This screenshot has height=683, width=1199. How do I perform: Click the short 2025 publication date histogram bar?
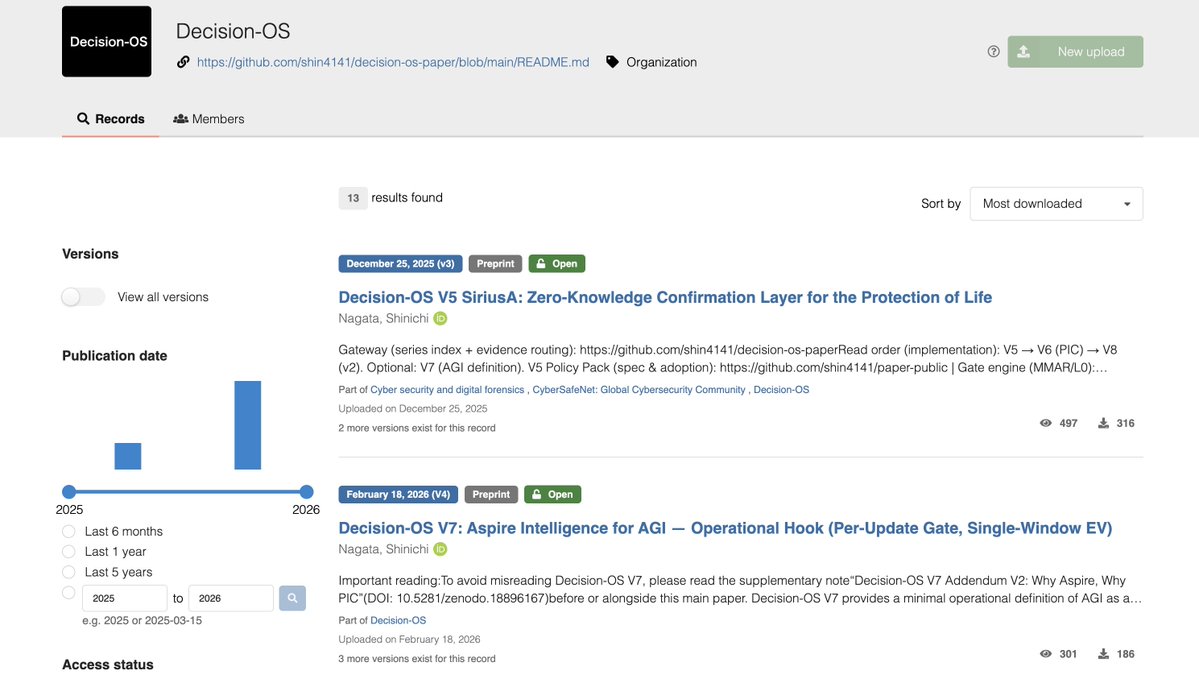[x=128, y=456]
